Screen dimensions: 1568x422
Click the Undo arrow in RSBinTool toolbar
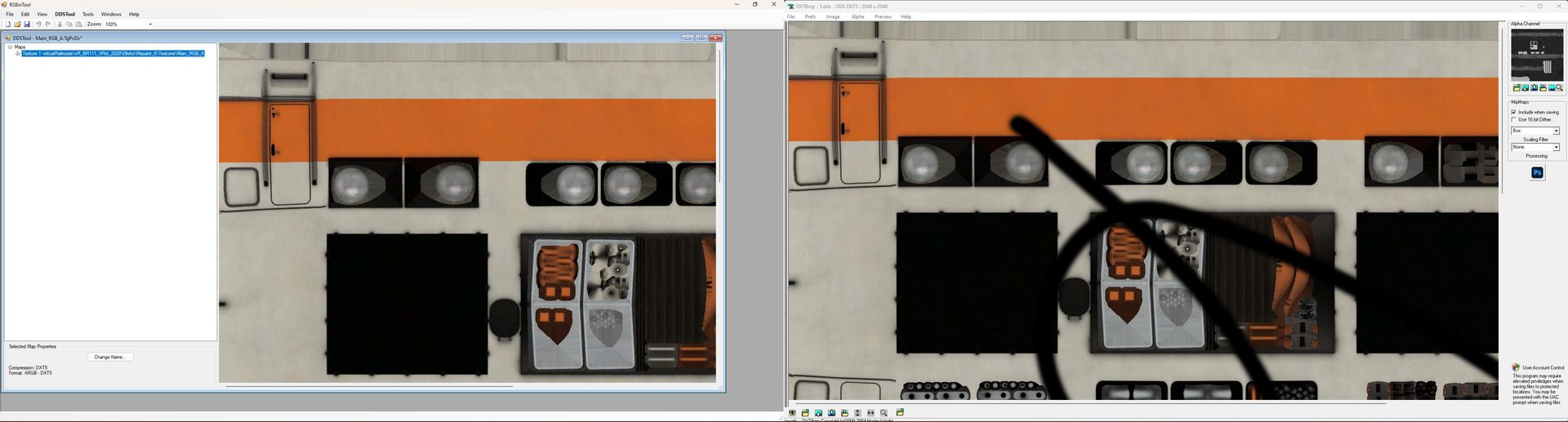point(38,24)
